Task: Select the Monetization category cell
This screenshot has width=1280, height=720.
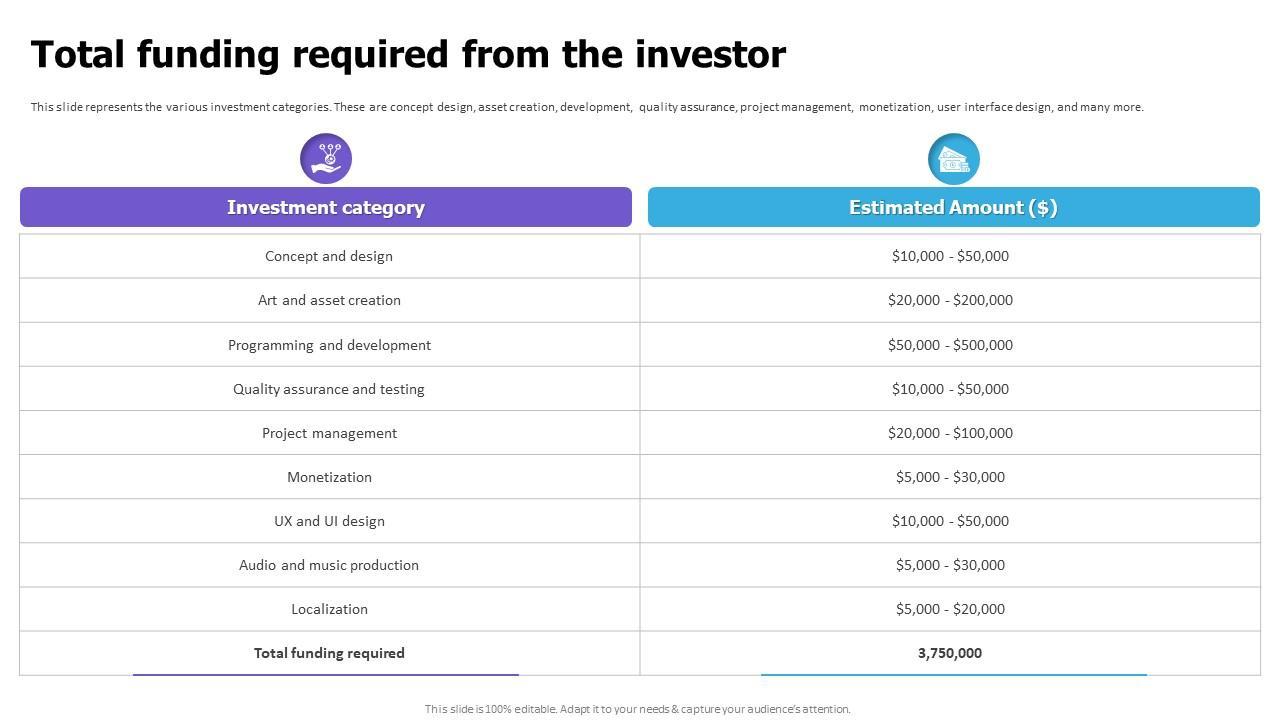Action: coord(329,477)
